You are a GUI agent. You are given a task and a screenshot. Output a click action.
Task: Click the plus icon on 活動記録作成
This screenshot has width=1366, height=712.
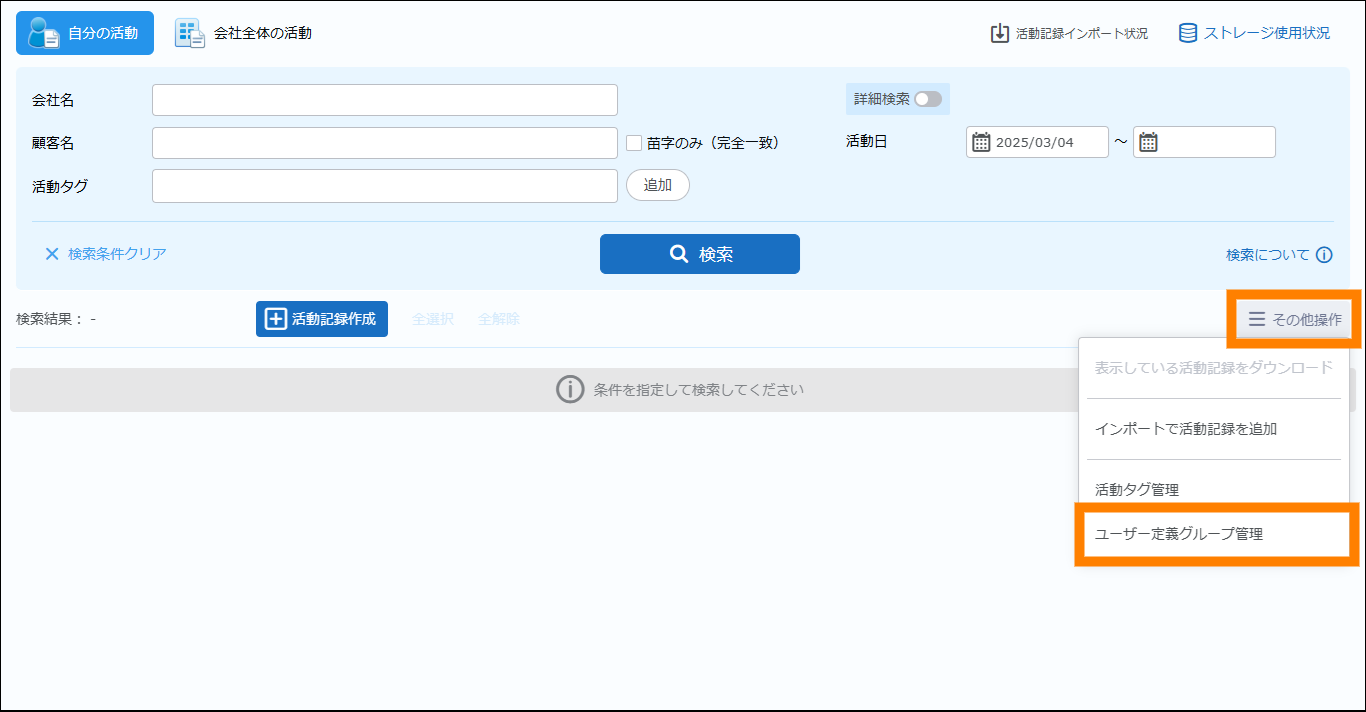275,319
